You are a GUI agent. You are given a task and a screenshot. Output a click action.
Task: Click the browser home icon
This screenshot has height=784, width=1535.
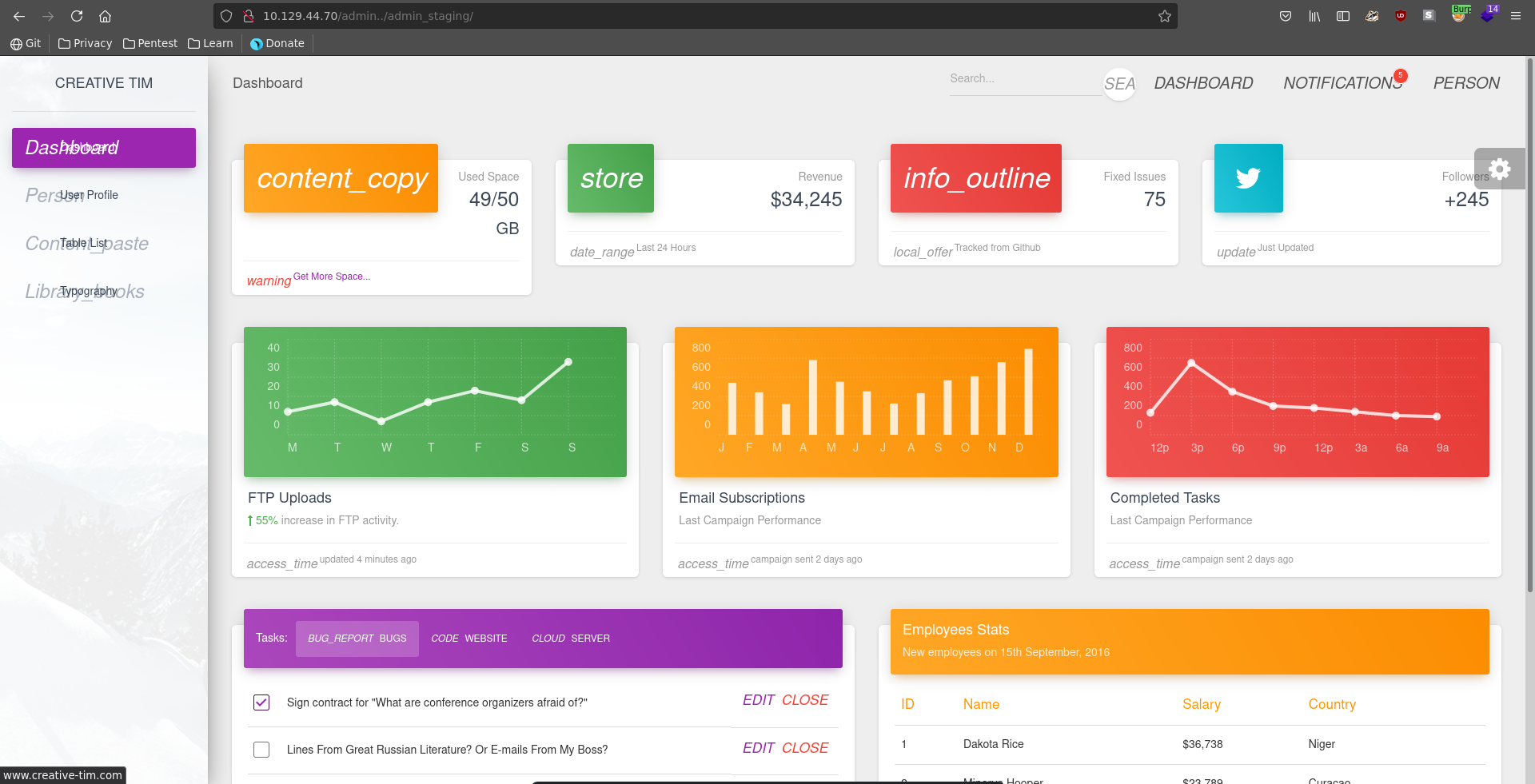(x=105, y=16)
